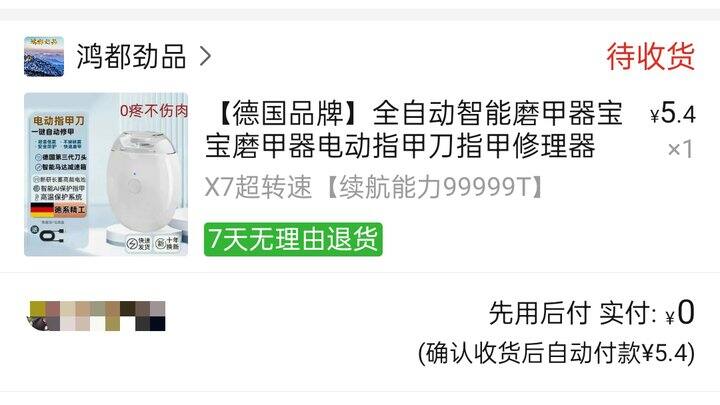Viewport: 720px width, 405px height.
Task: Tap the 7天无理由退货 green badge
Action: [x=293, y=239]
